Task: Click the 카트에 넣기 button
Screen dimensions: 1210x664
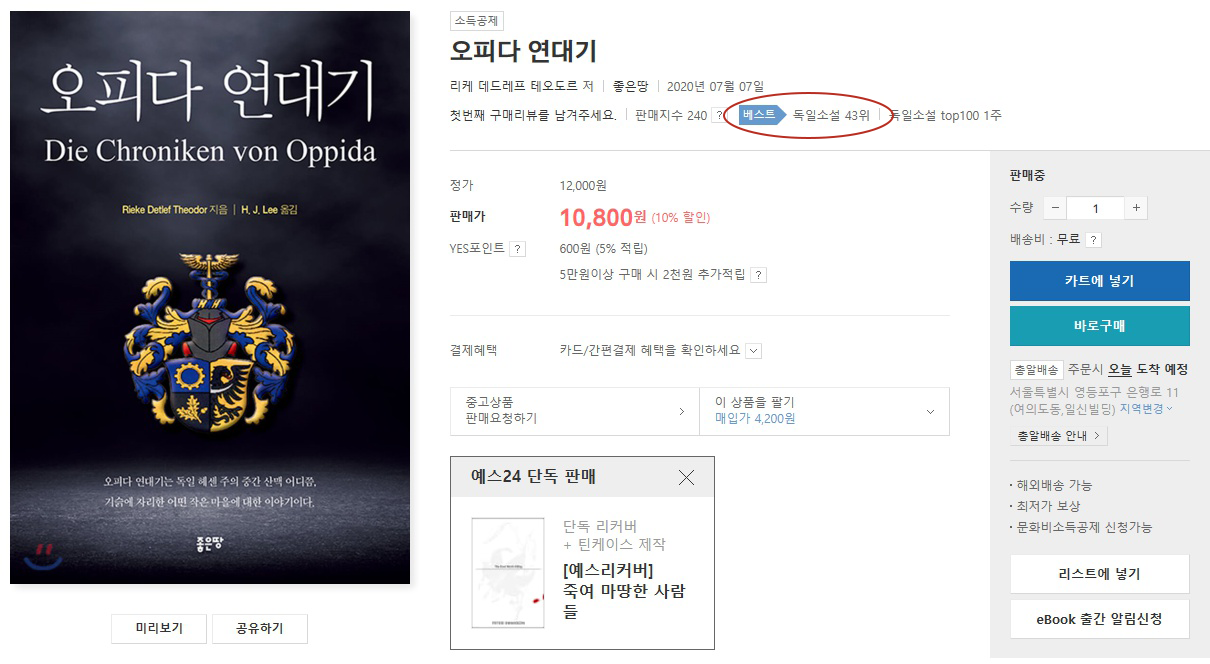Action: click(1099, 281)
